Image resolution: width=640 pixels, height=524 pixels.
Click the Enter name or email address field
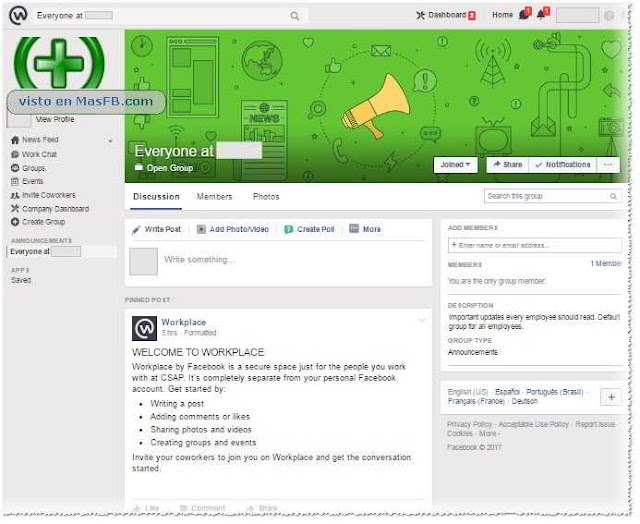tap(535, 245)
